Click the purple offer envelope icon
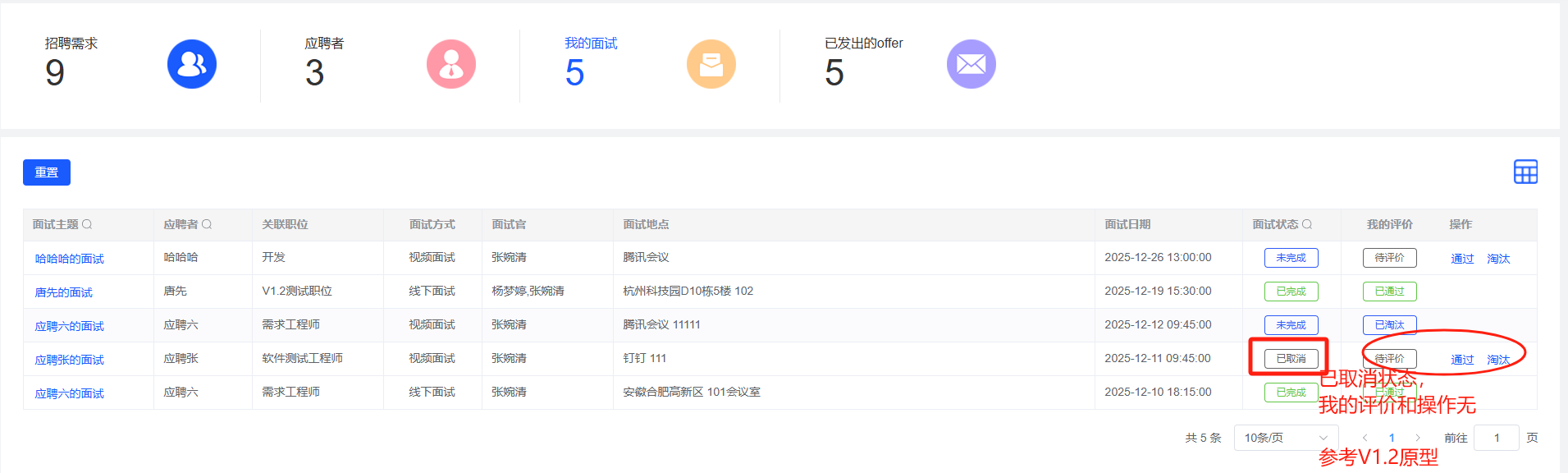Screen dimensions: 1568x473 click(x=971, y=64)
